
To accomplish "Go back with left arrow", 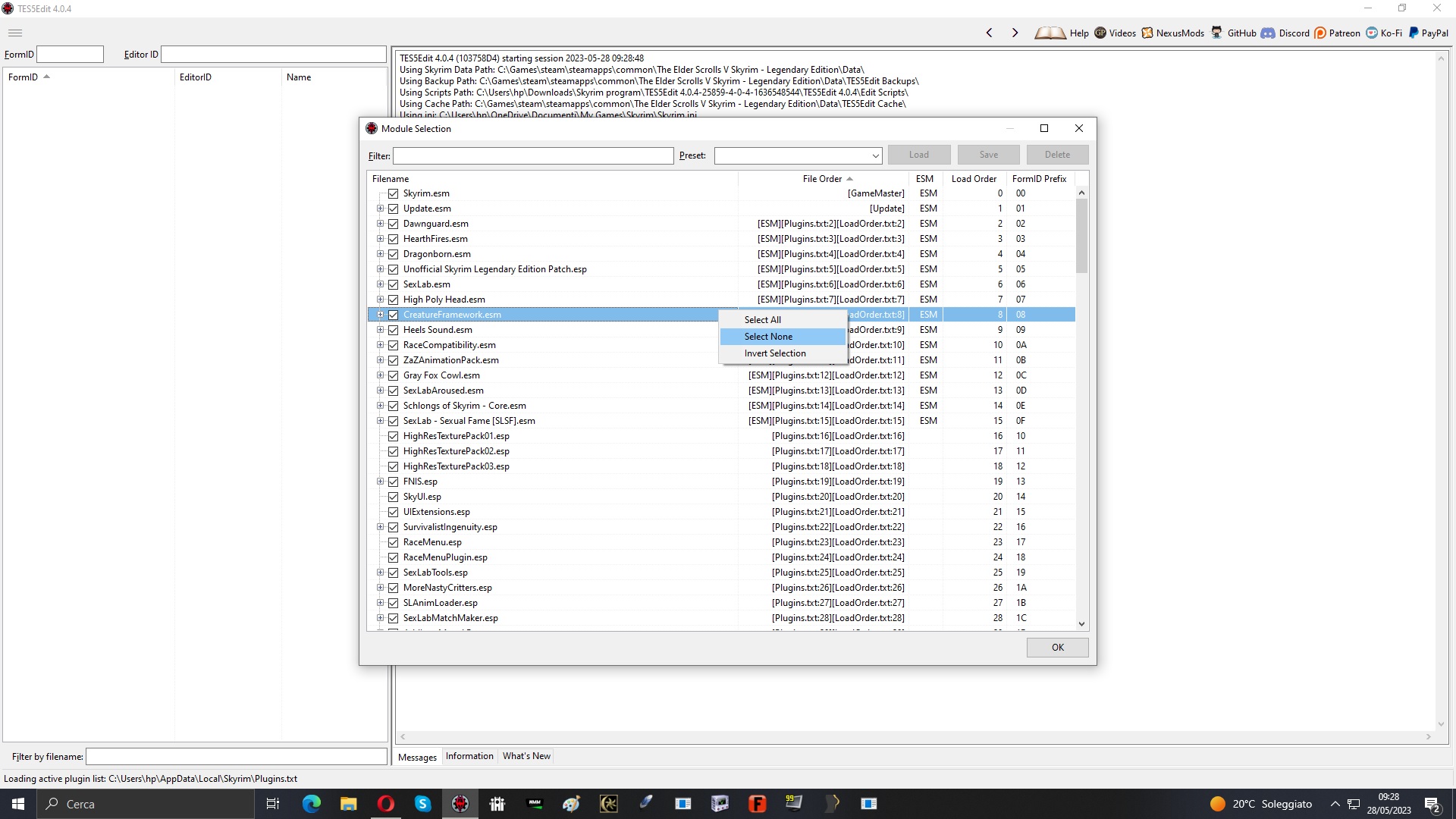I will click(989, 33).
